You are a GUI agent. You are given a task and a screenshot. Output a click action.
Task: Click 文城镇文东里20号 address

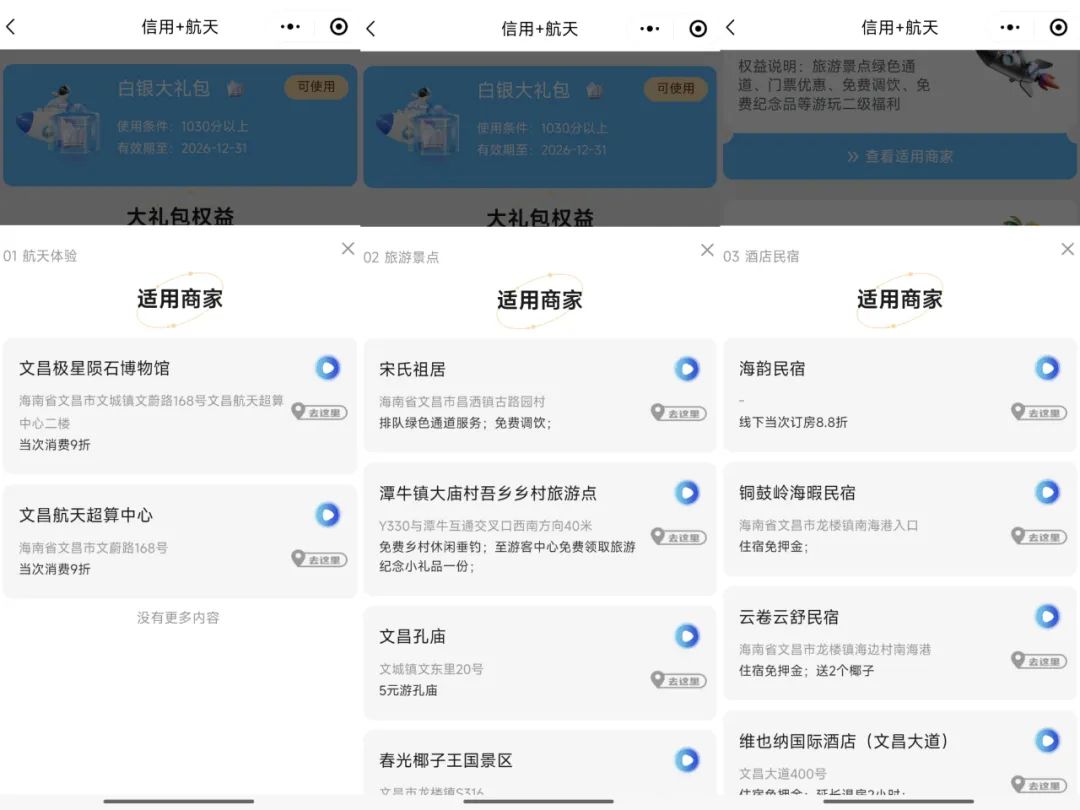click(431, 669)
